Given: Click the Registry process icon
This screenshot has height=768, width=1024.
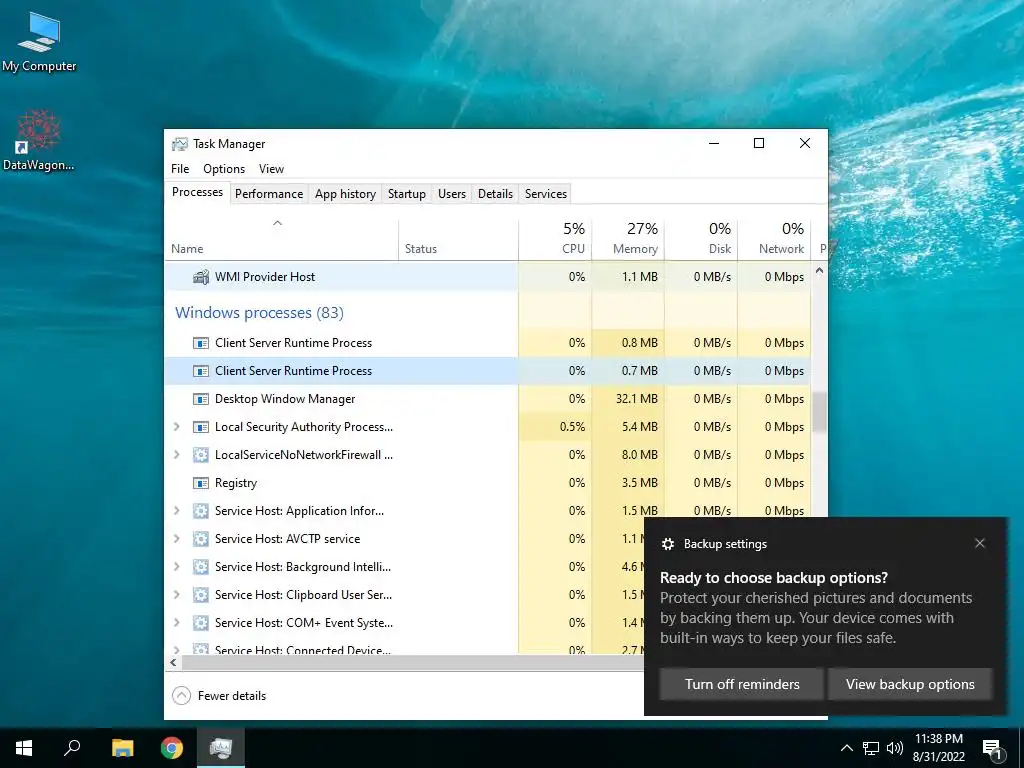Looking at the screenshot, I should 200,483.
